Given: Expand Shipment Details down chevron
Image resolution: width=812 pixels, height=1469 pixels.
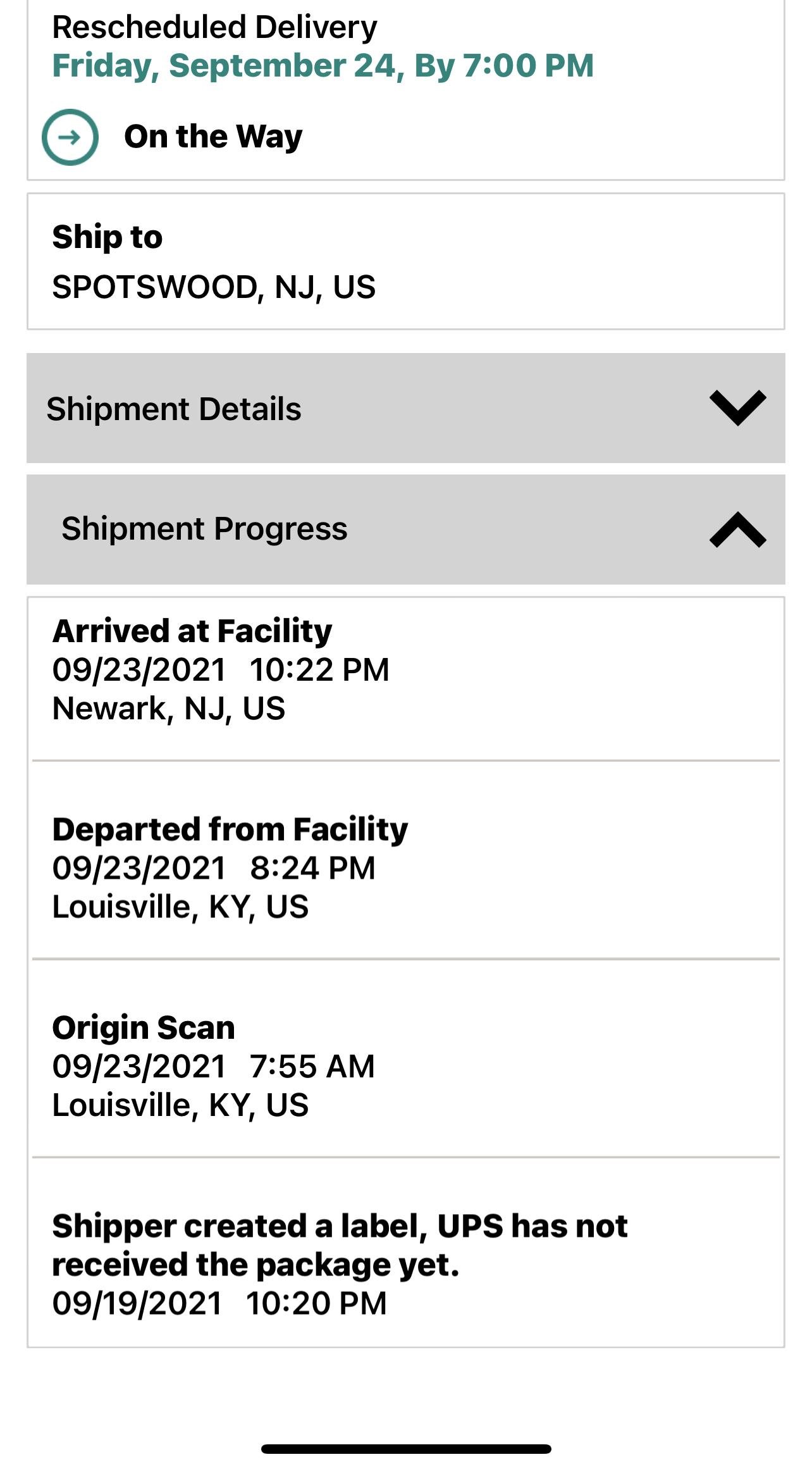Looking at the screenshot, I should (737, 408).
